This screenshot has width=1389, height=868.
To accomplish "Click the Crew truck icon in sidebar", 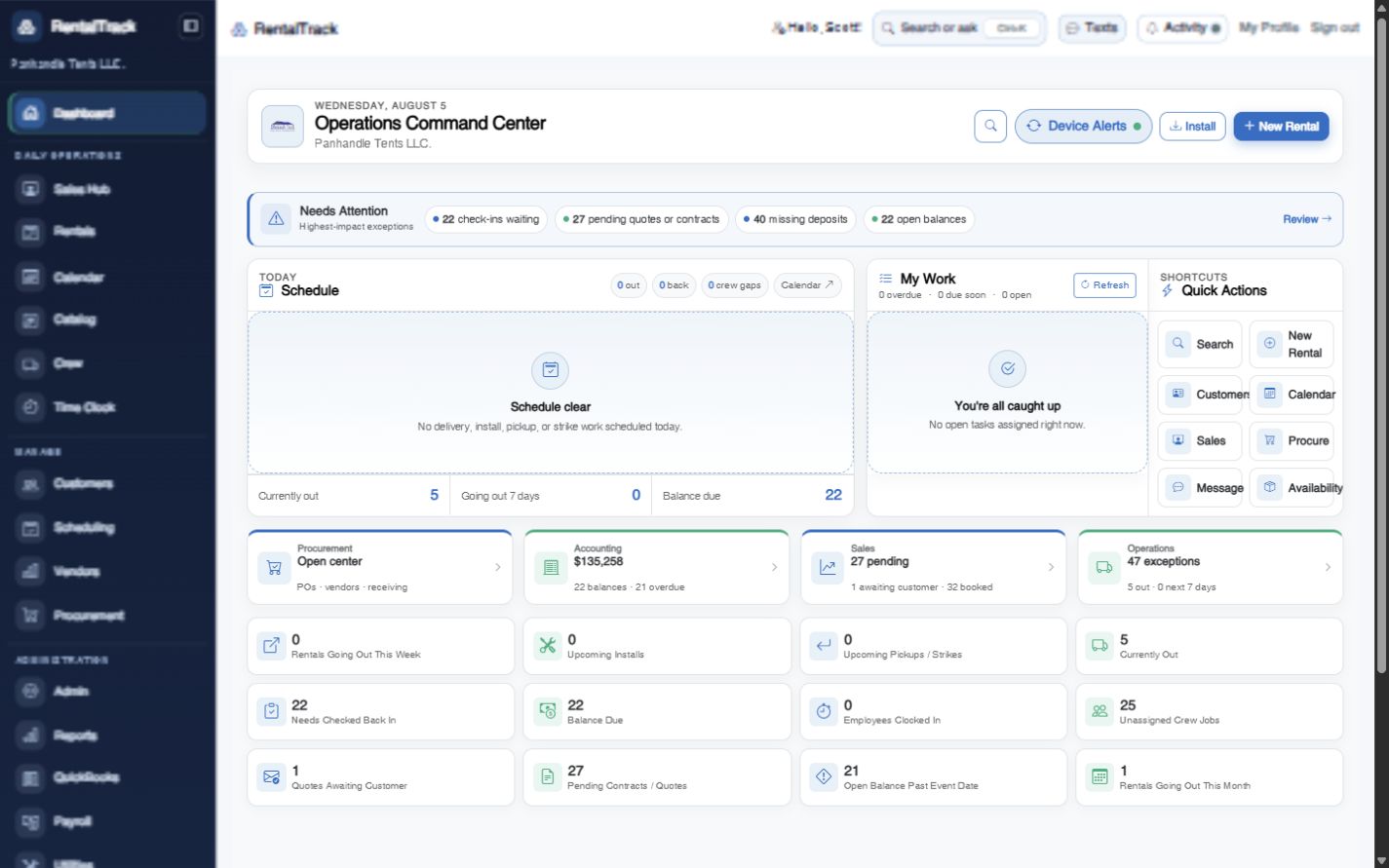I will click(x=31, y=363).
